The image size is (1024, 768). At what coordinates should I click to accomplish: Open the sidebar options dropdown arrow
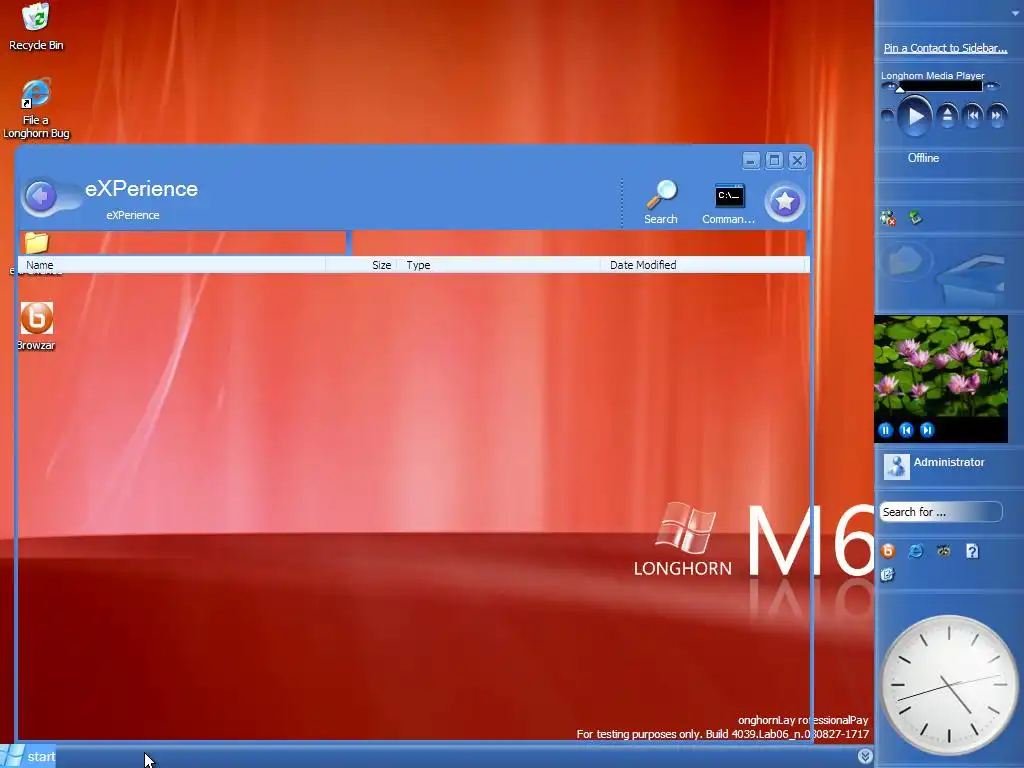click(x=1015, y=13)
